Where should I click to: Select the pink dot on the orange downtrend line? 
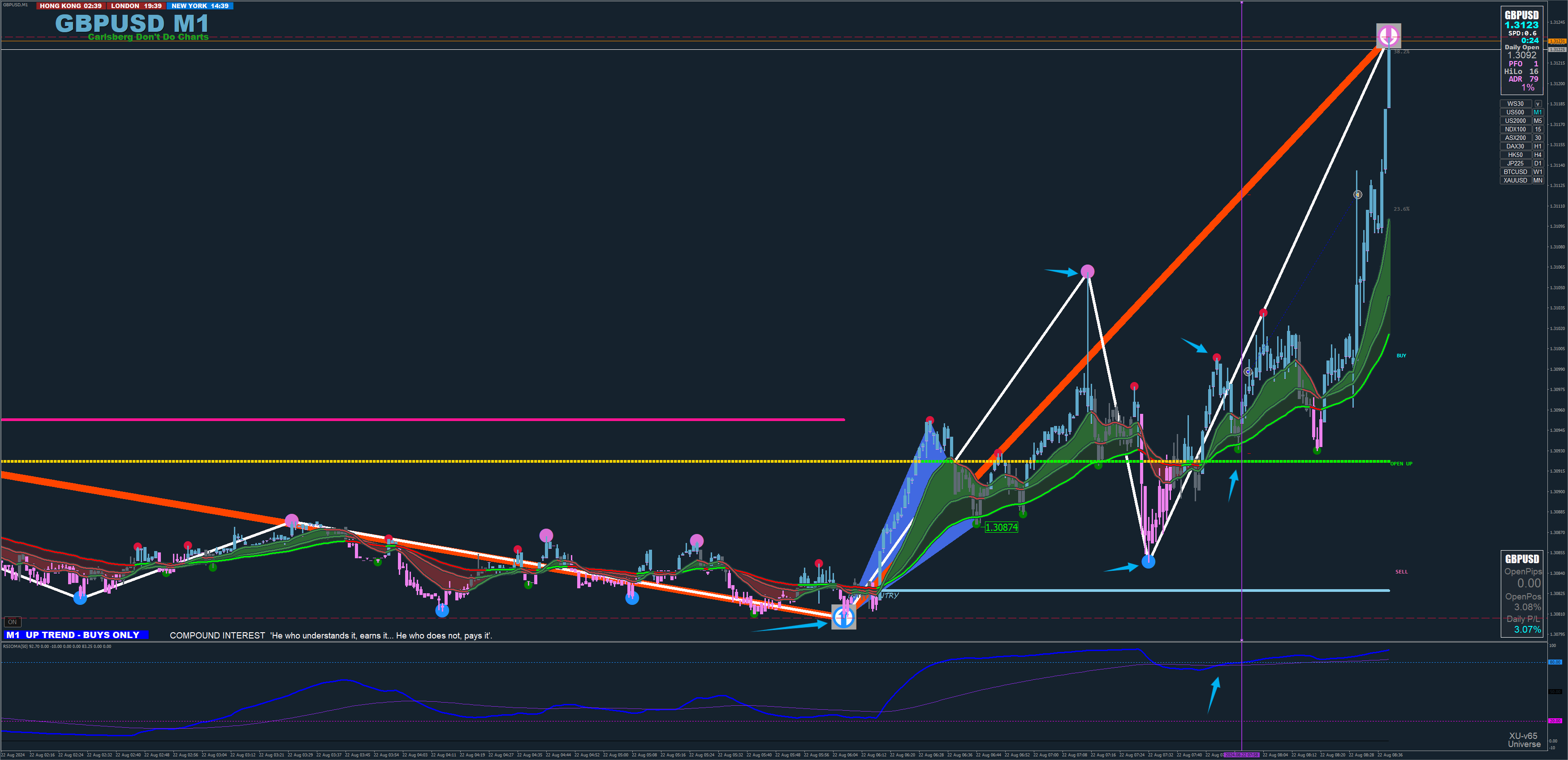pyautogui.click(x=292, y=521)
